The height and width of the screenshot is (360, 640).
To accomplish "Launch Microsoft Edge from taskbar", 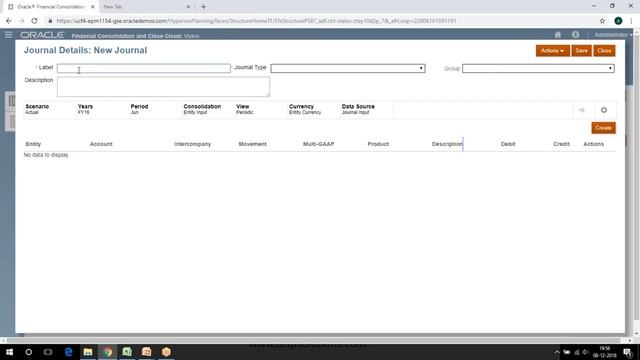I will pos(68,352).
